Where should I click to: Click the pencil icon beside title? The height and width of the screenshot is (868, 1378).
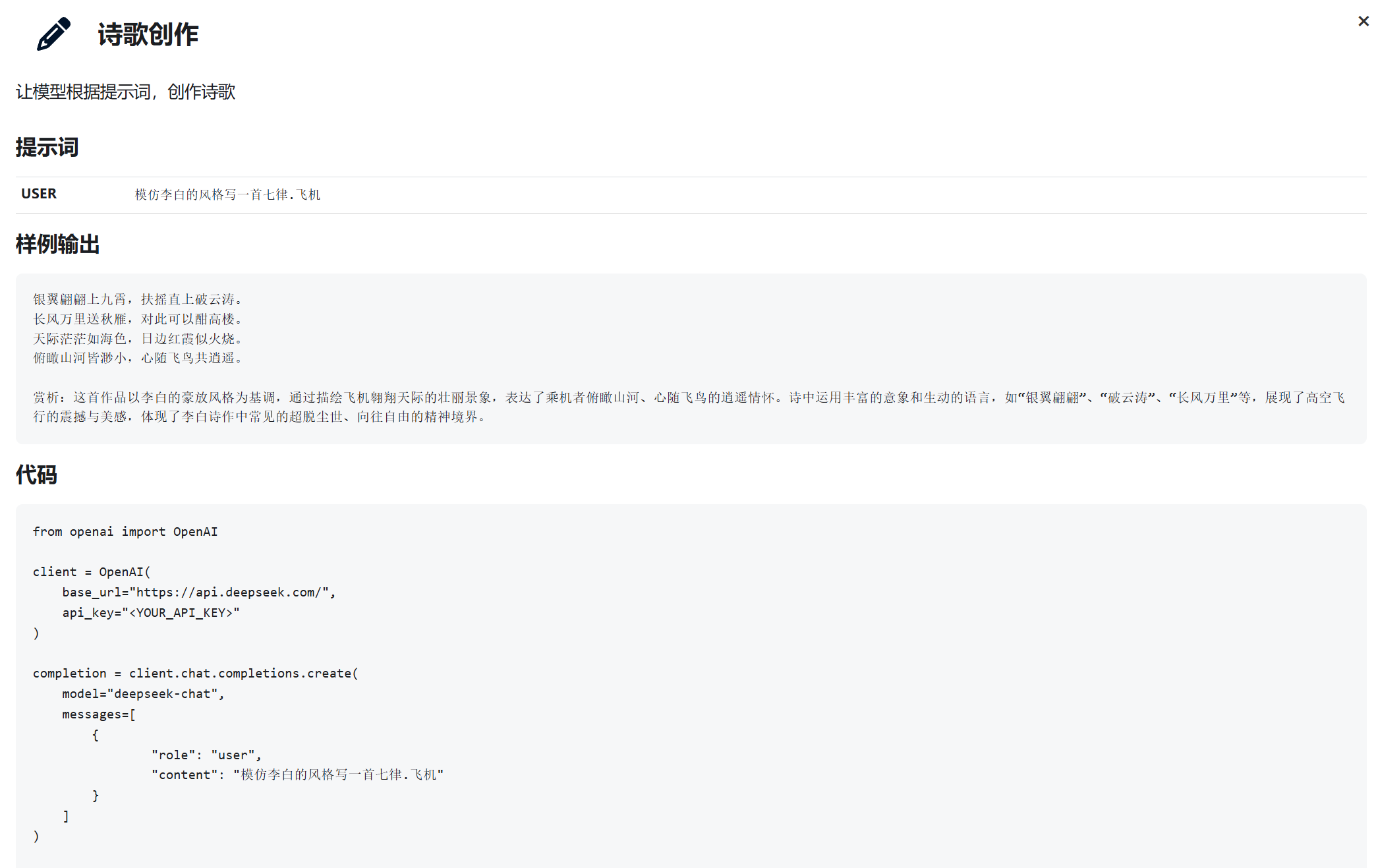(x=53, y=34)
